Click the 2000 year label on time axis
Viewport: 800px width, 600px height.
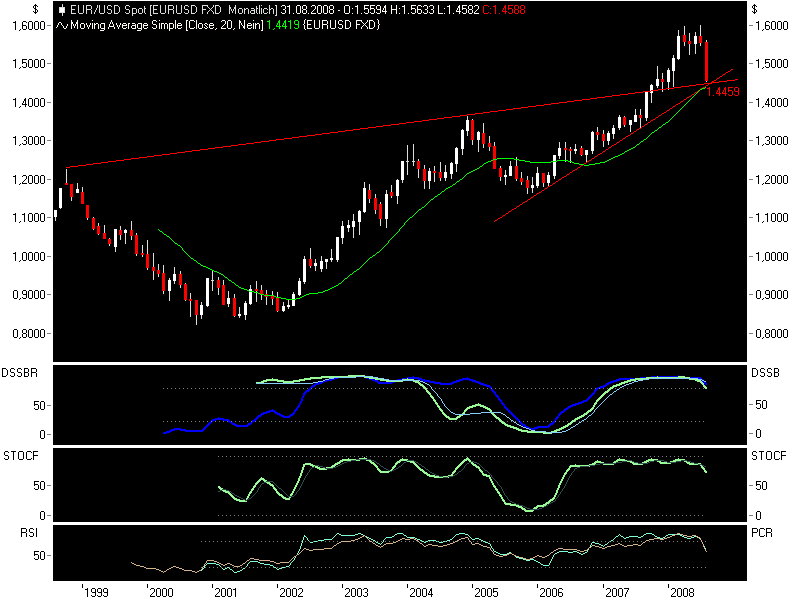coord(161,592)
